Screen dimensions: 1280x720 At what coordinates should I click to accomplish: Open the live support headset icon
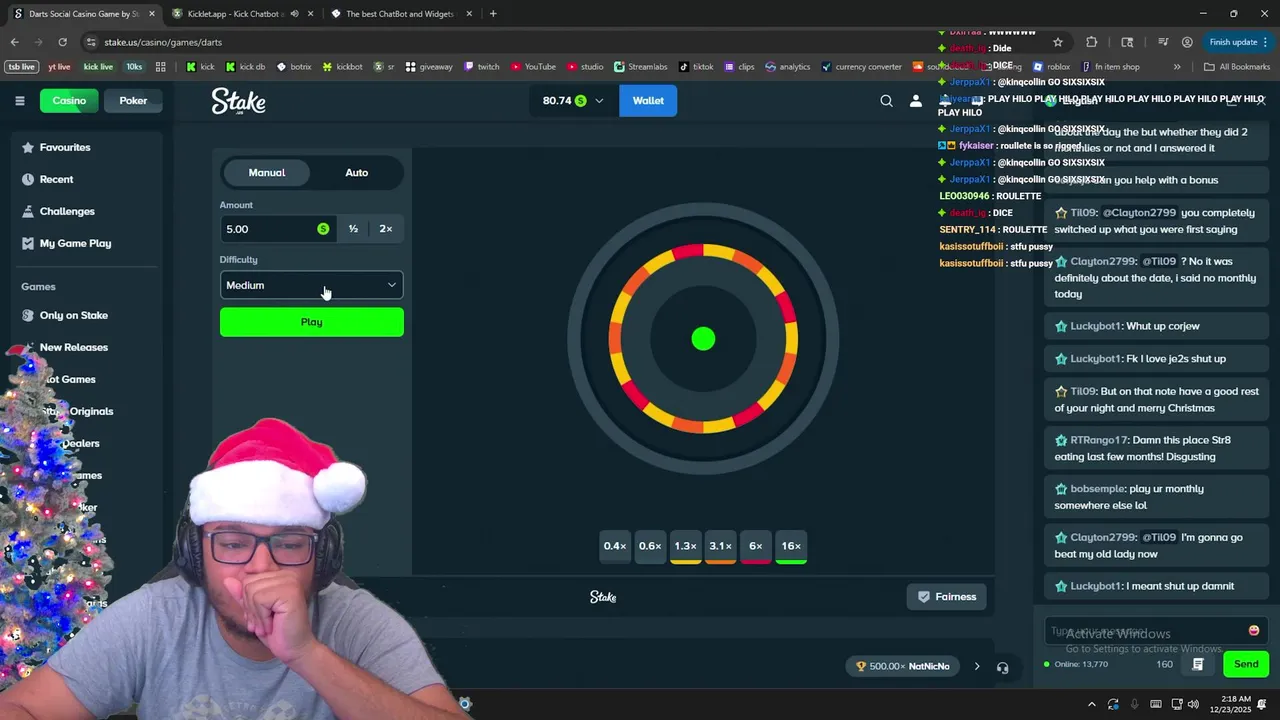(1002, 667)
